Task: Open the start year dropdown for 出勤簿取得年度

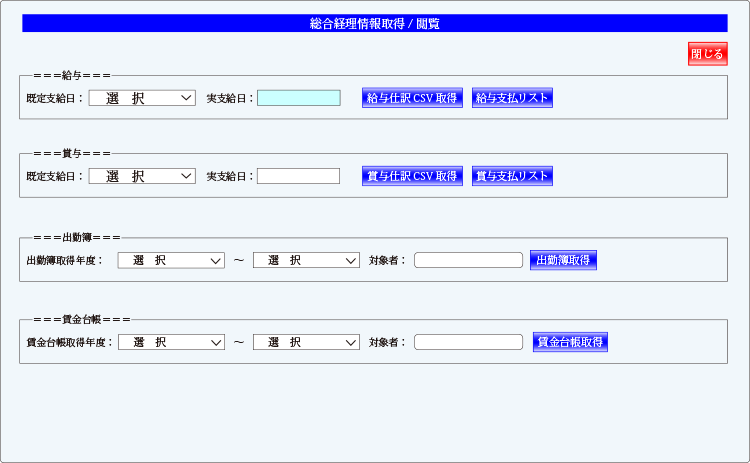Action: tap(171, 260)
